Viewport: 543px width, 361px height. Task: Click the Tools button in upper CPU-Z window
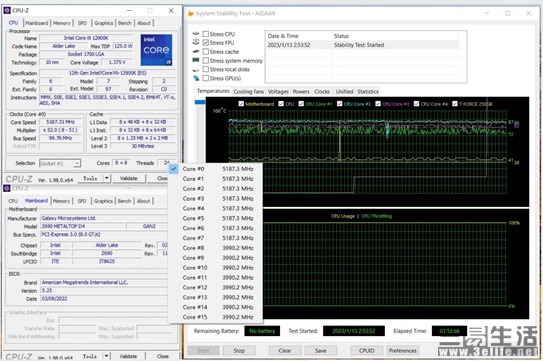pos(90,178)
